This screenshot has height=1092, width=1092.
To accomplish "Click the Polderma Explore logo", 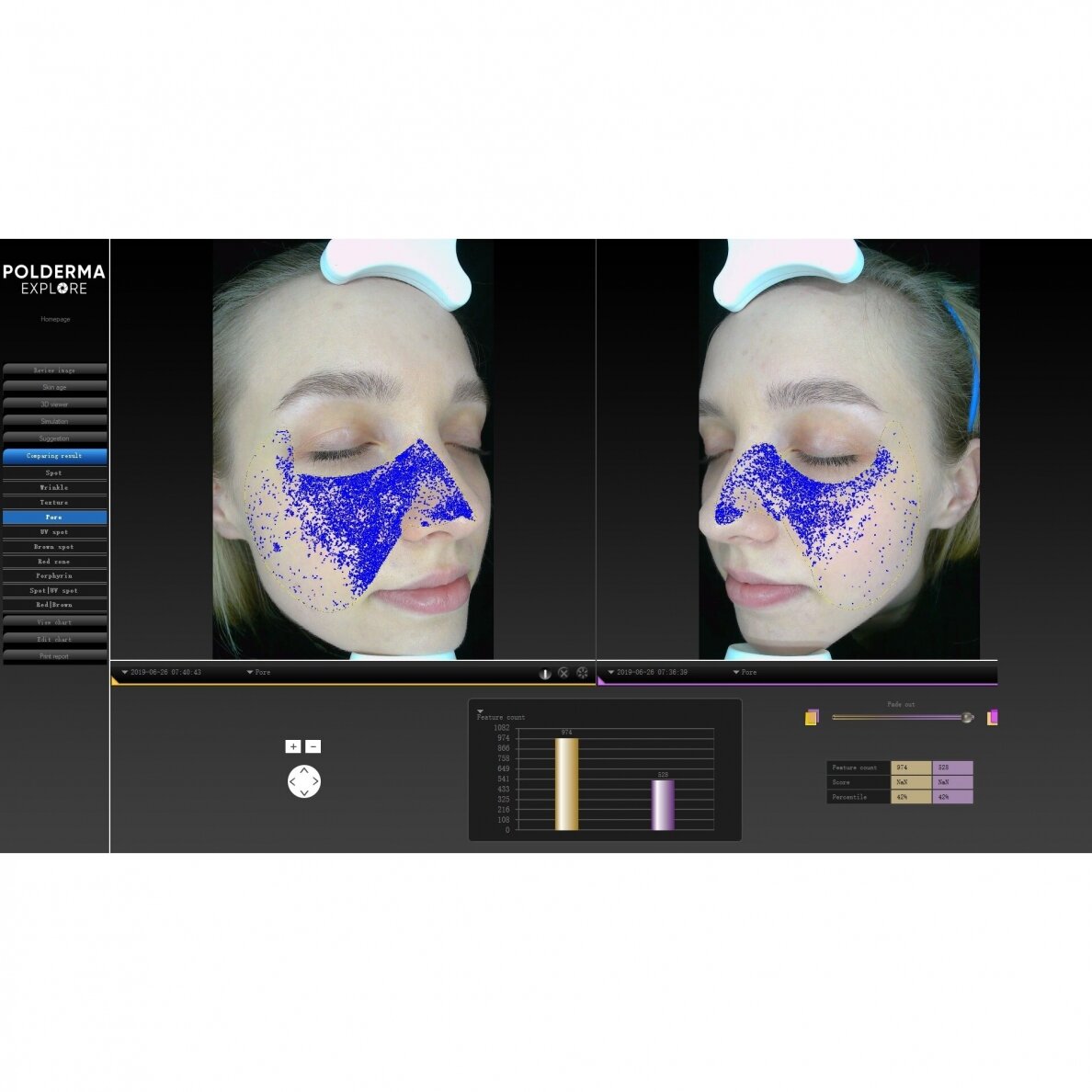I will coord(54,279).
